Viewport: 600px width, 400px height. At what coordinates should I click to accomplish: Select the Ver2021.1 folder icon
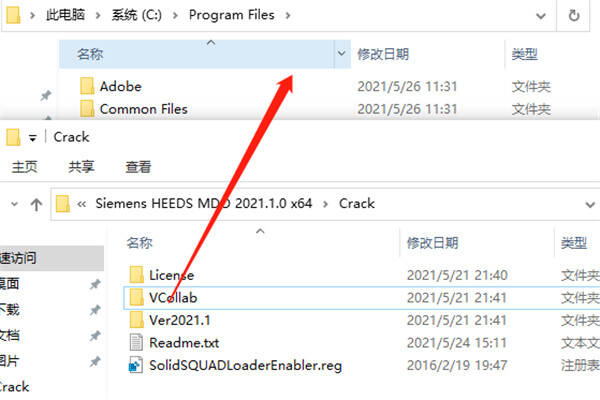(136, 320)
